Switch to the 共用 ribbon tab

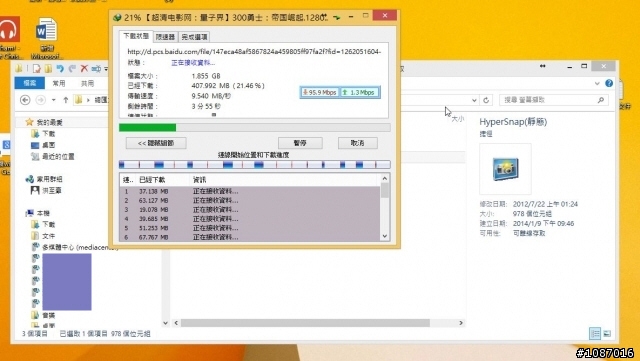pos(87,83)
